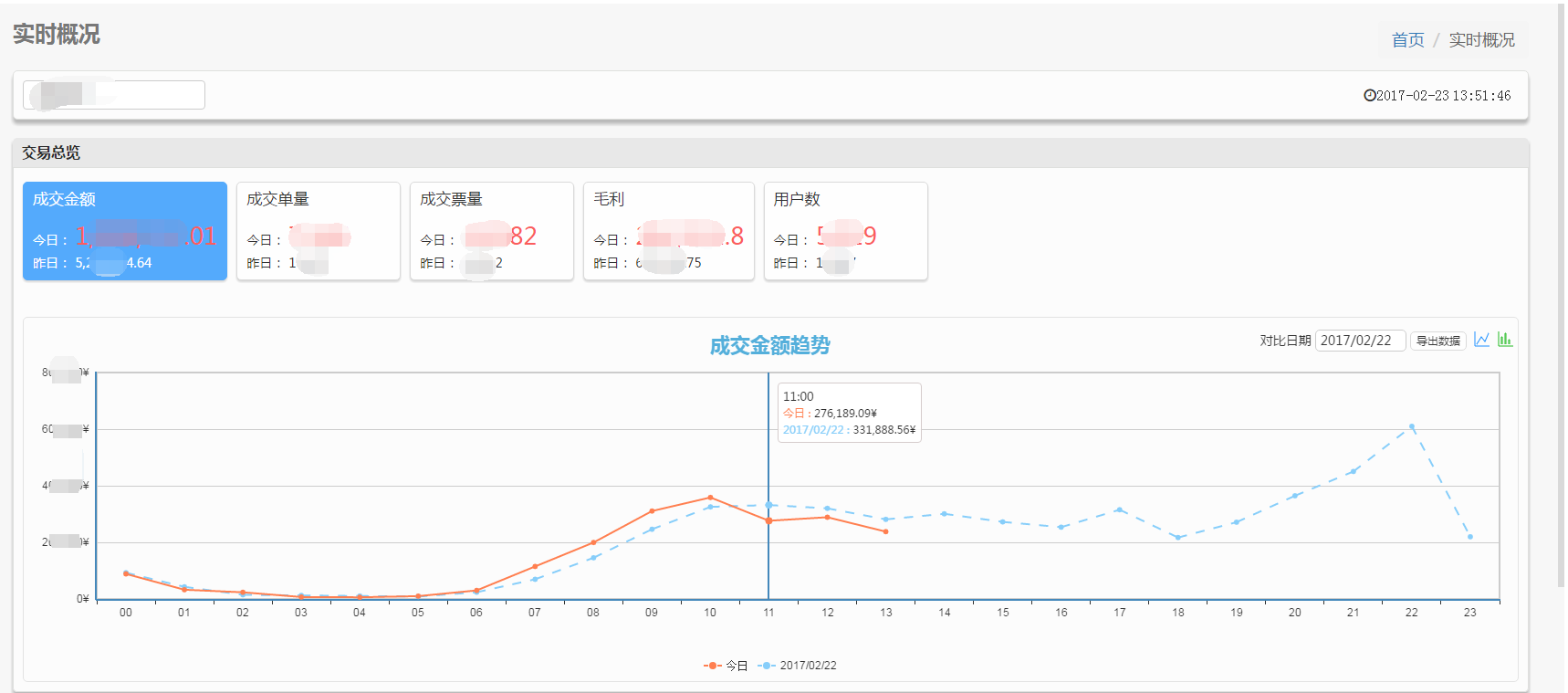Click the 实时概况 breadcrumb item

(1481, 40)
